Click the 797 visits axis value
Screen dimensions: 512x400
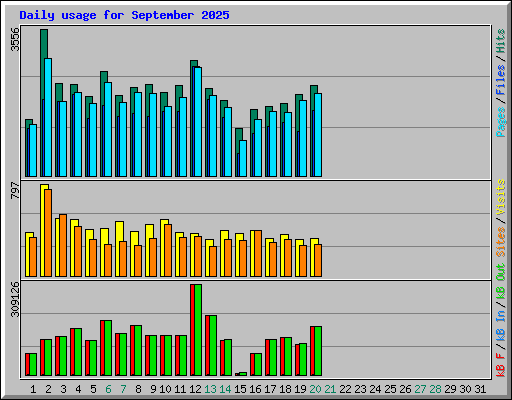[15, 190]
